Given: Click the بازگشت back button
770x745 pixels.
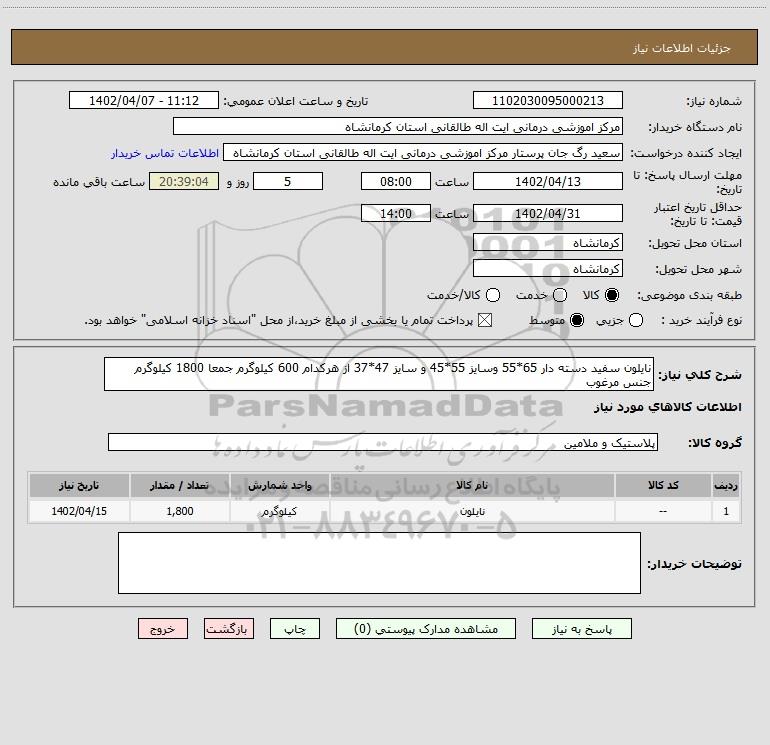Looking at the screenshot, I should point(229,629).
